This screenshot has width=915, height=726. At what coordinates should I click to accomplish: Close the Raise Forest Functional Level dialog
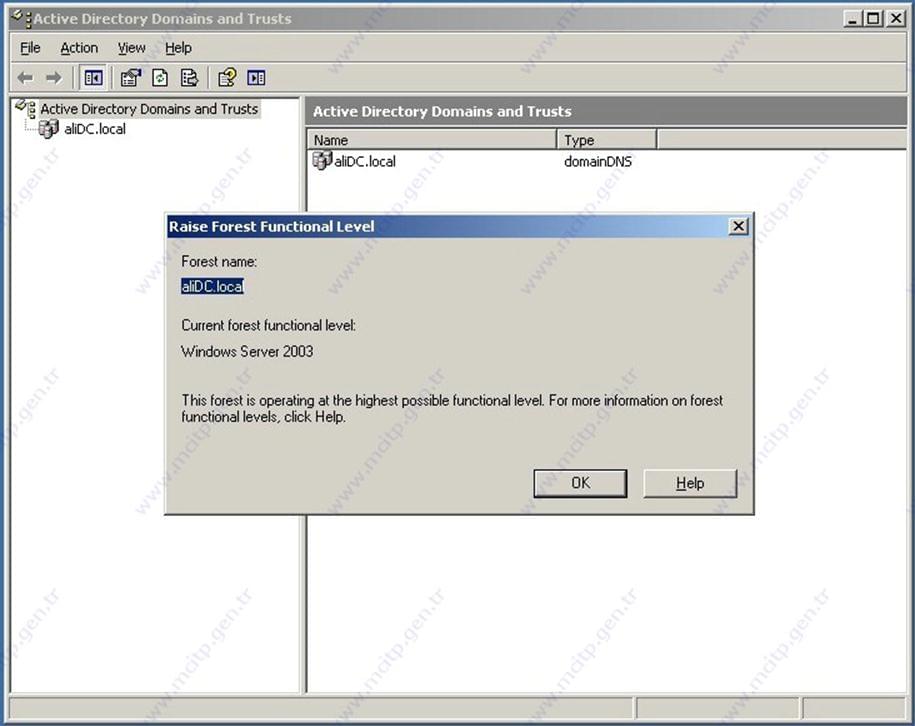point(738,226)
